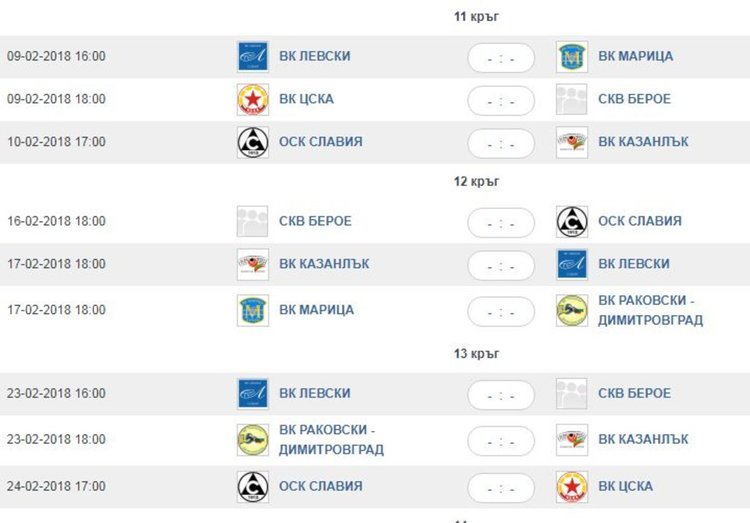Click the ВК ЦСКА red star logo in round 11

click(x=252, y=100)
